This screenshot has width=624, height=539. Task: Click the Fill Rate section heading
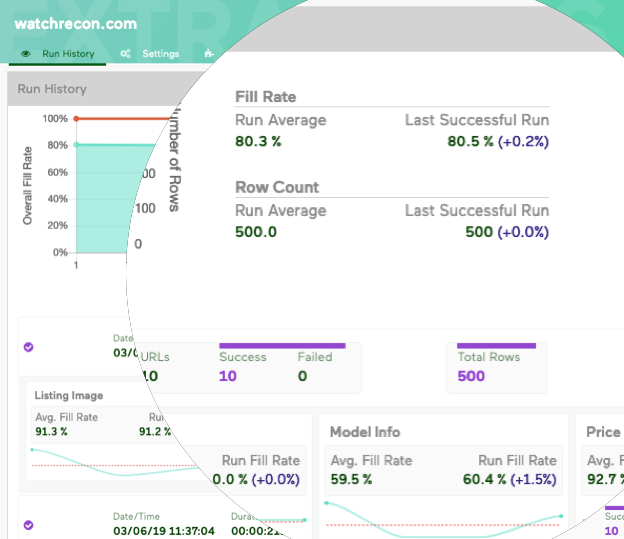[x=265, y=97]
